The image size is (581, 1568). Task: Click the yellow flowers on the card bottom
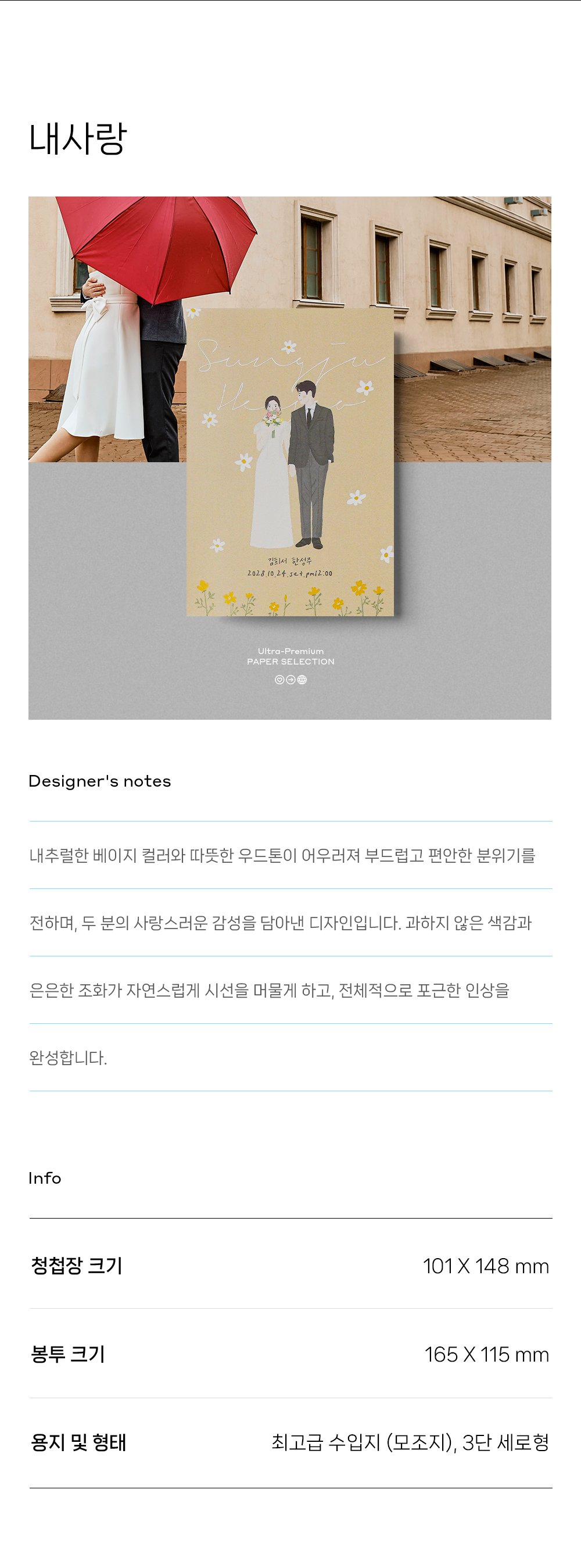(290, 598)
